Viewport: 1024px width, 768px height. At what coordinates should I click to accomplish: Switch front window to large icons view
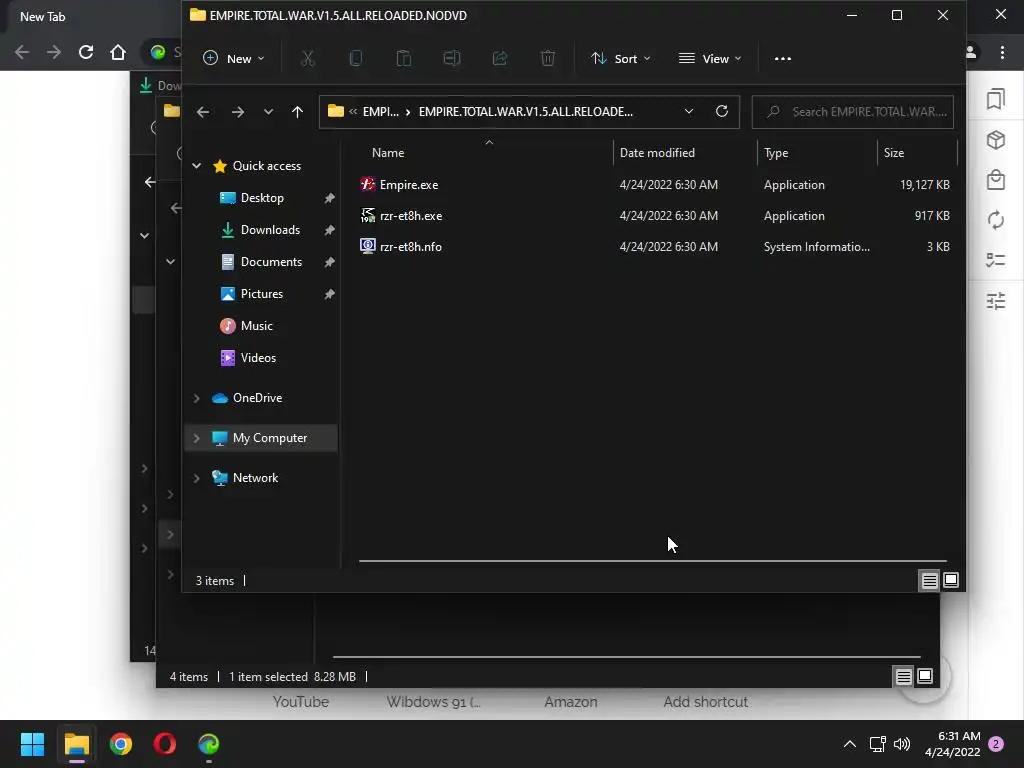click(x=951, y=580)
